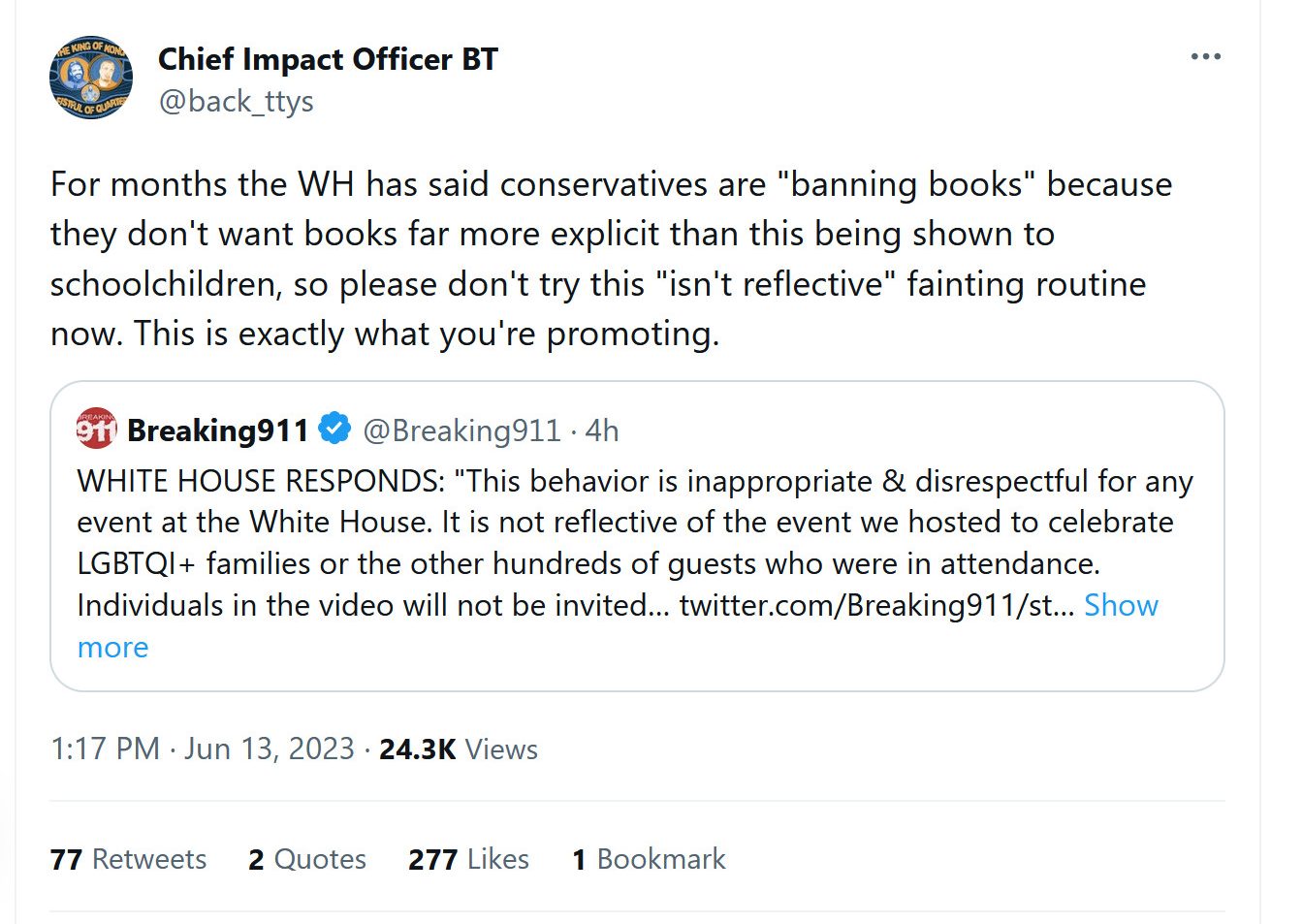Open the twitter.com/Breaking911 link in quote
Viewport: 1303px width, 924px height.
(x=875, y=605)
